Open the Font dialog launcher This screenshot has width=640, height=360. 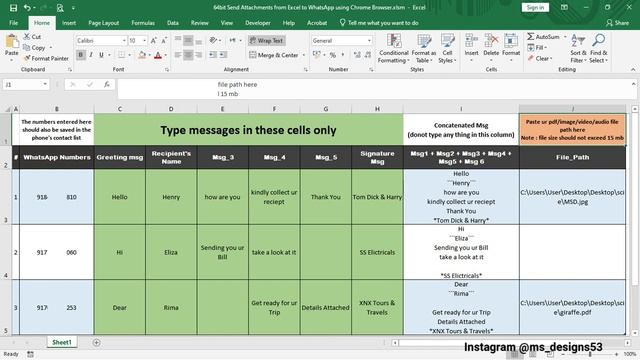[x=167, y=70]
